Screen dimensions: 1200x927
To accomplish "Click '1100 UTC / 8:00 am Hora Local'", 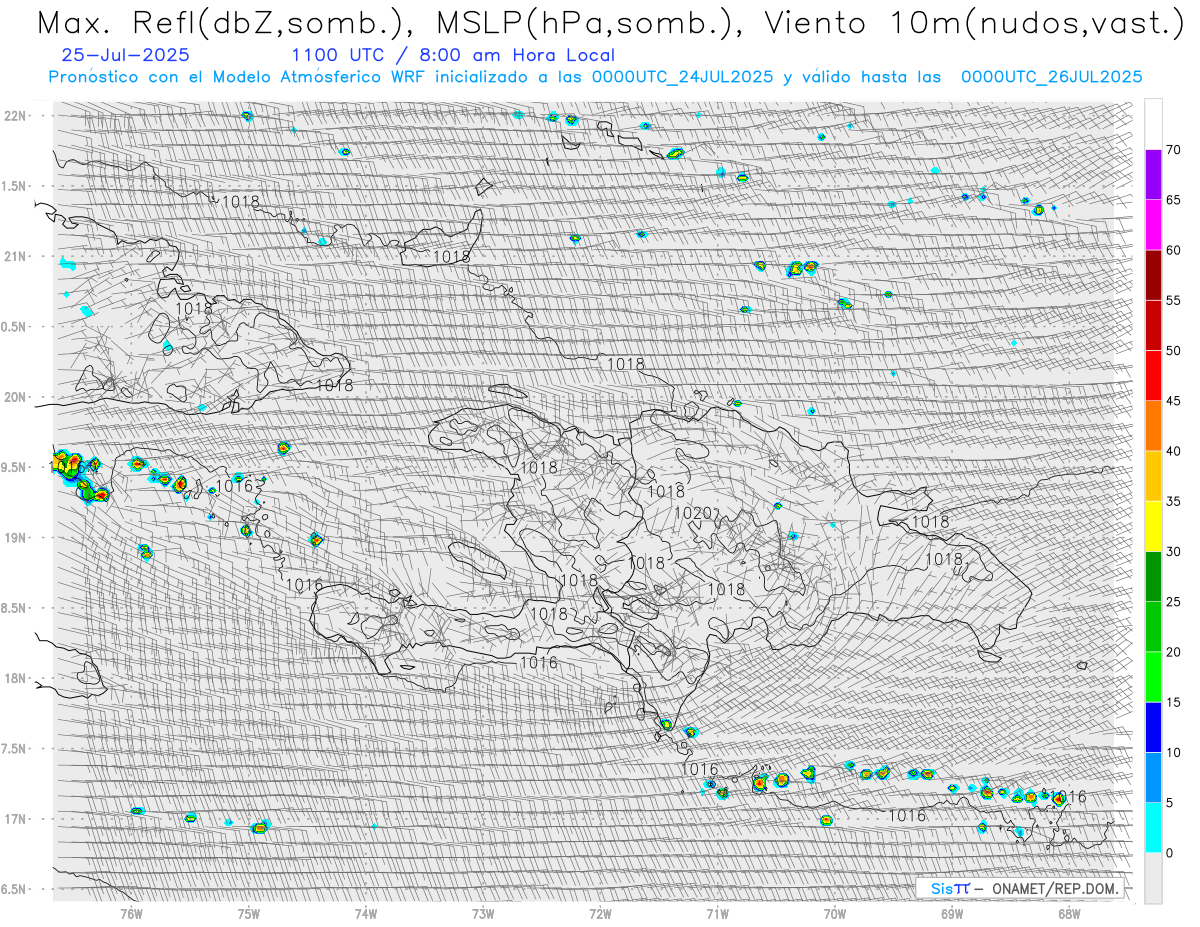I will tap(452, 55).
